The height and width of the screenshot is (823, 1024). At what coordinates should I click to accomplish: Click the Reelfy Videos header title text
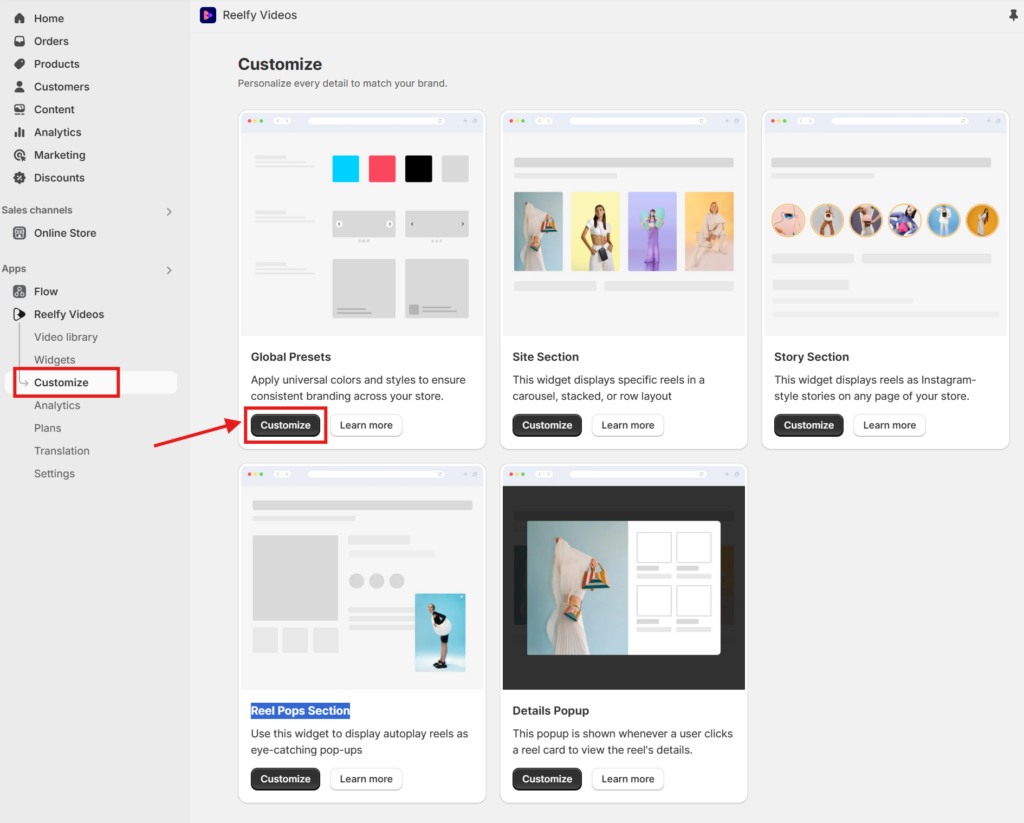[x=260, y=15]
